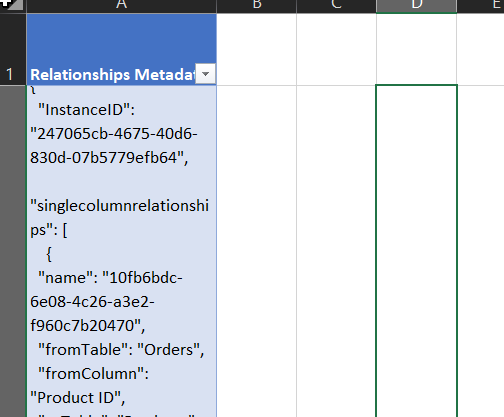This screenshot has width=504, height=417.
Task: Click the Select All corner triangle
Action: tap(13, 5)
